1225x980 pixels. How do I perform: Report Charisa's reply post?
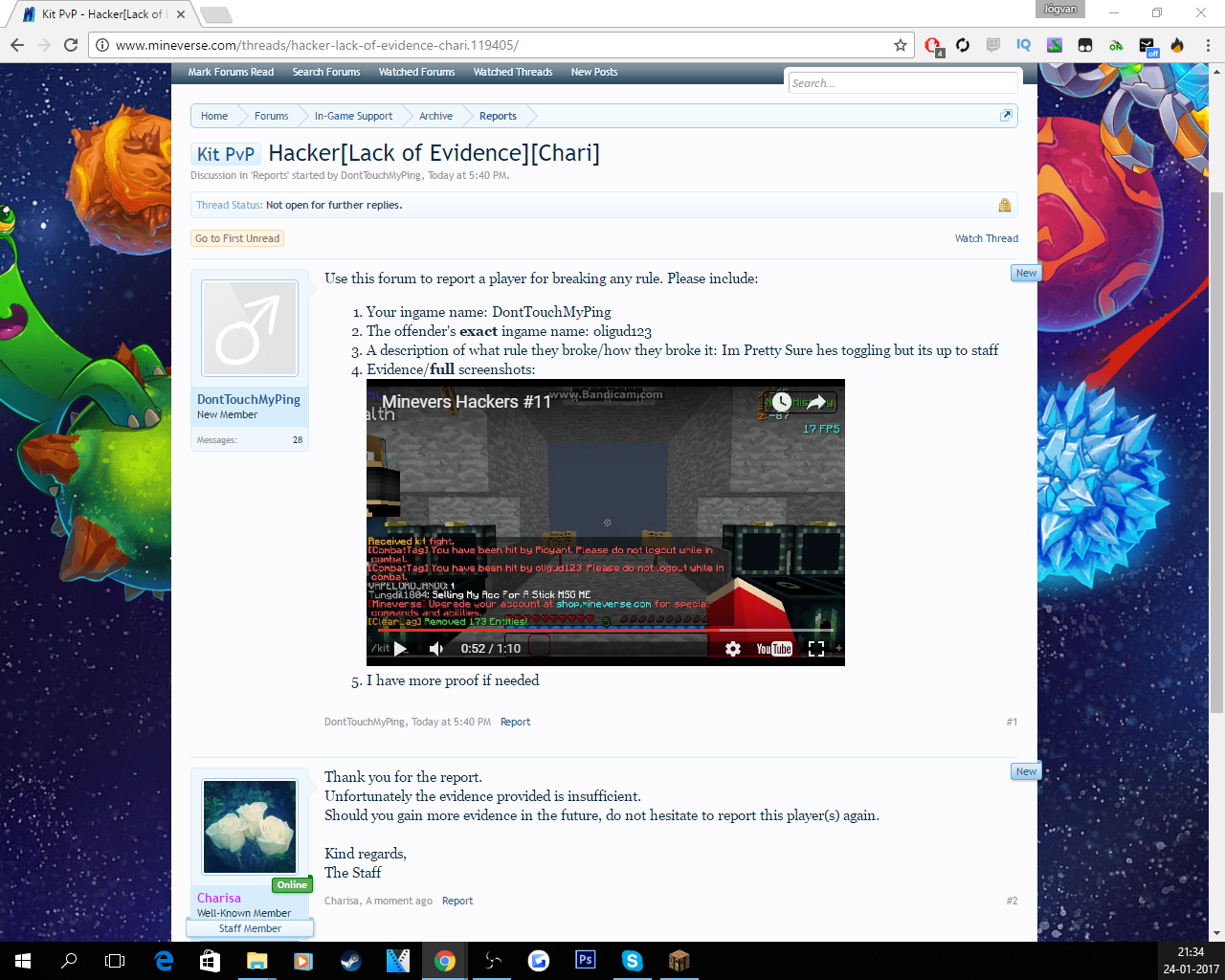click(457, 901)
